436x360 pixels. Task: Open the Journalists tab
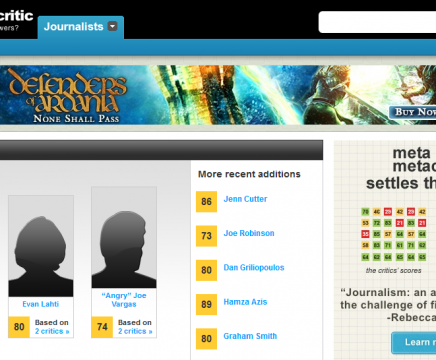[81, 27]
